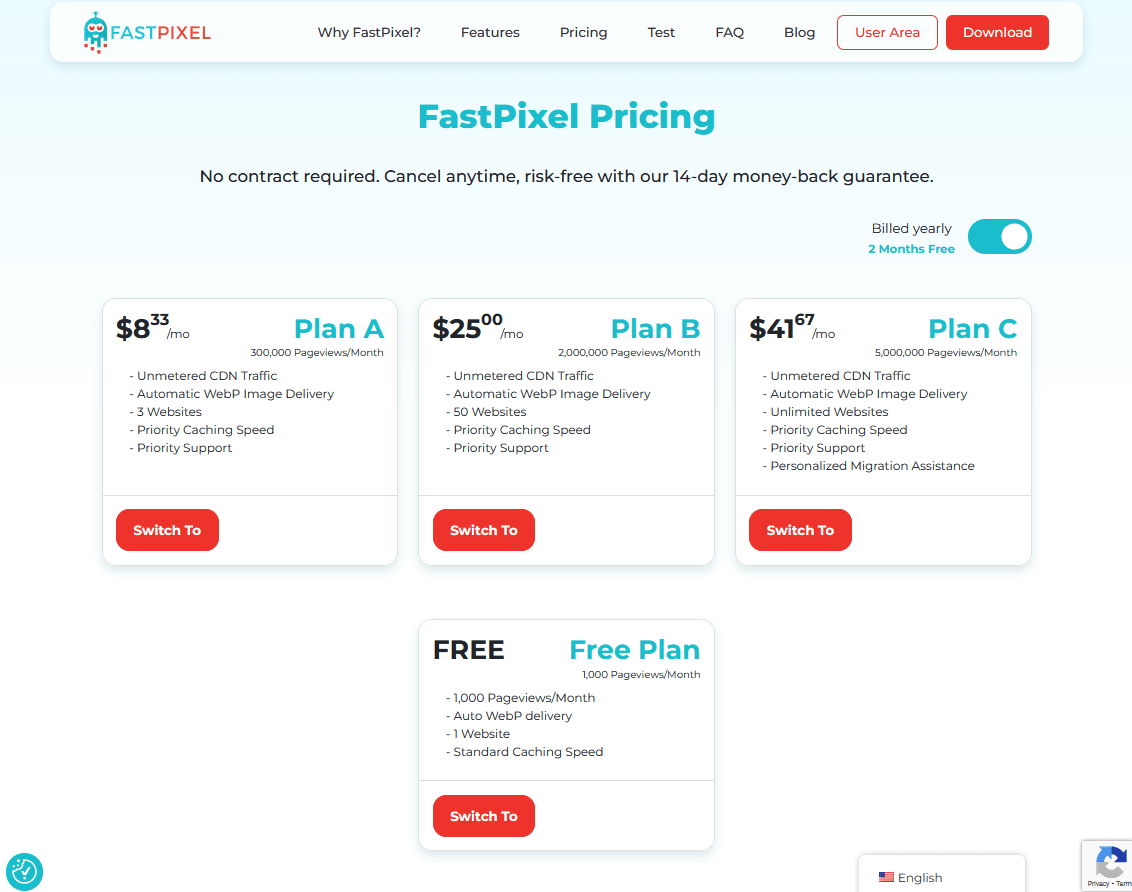1132x892 pixels.
Task: Switch to the Free Plan
Action: [x=484, y=816]
